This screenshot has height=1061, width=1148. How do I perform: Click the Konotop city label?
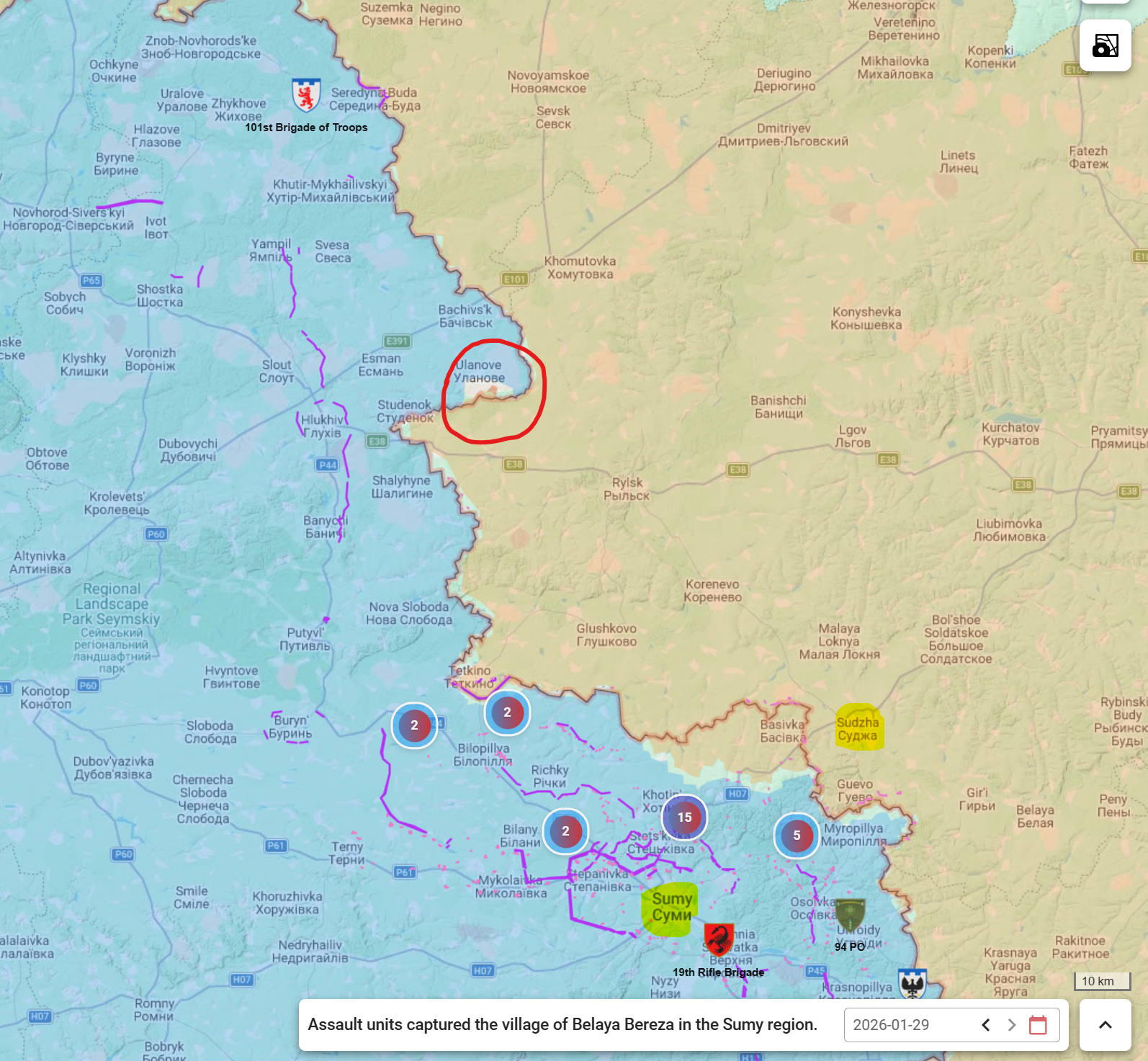45,697
